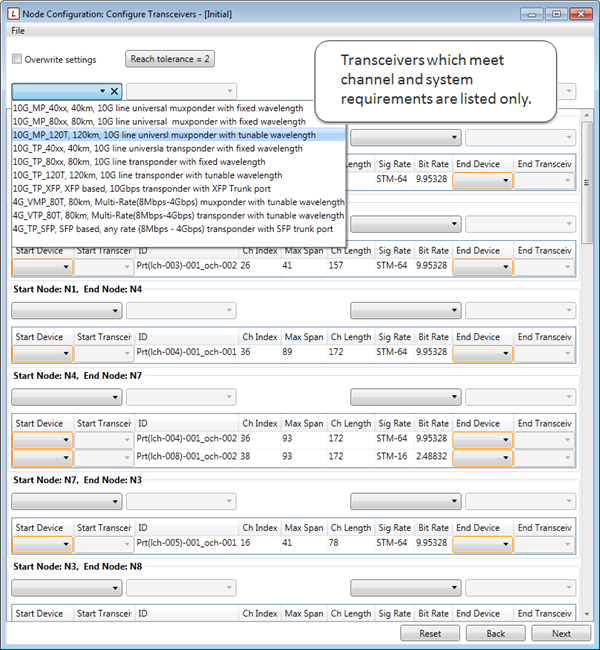Open Start Device dropdown for Prt(lch-008)-001_och-002
The height and width of the screenshot is (650, 600).
43,458
